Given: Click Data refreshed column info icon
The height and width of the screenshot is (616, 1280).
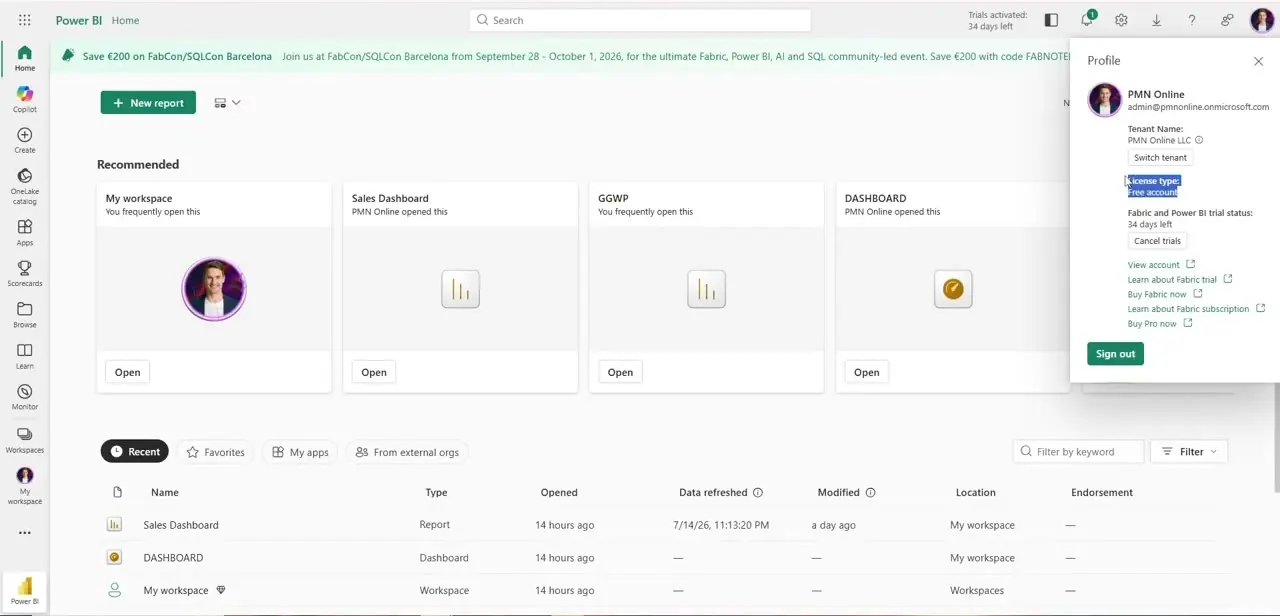Looking at the screenshot, I should point(758,492).
